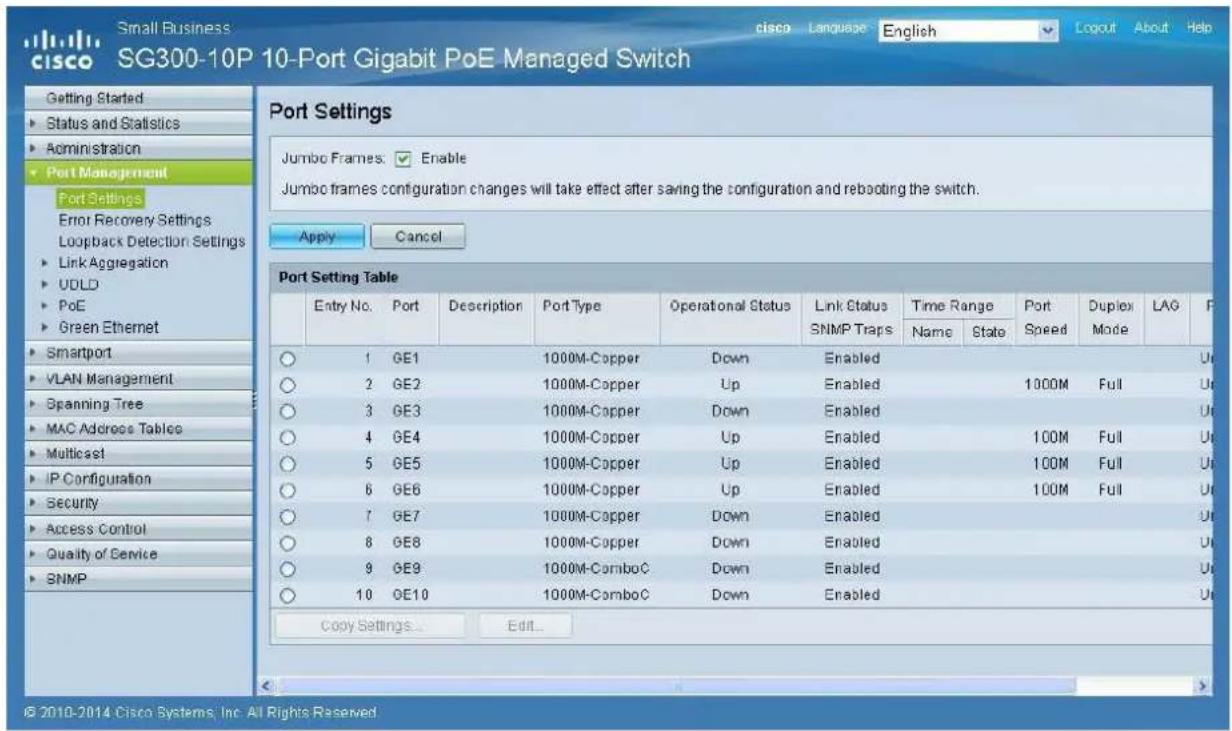Click horizontal scrollbar right arrow
The width and height of the screenshot is (1232, 731).
coord(1202,688)
